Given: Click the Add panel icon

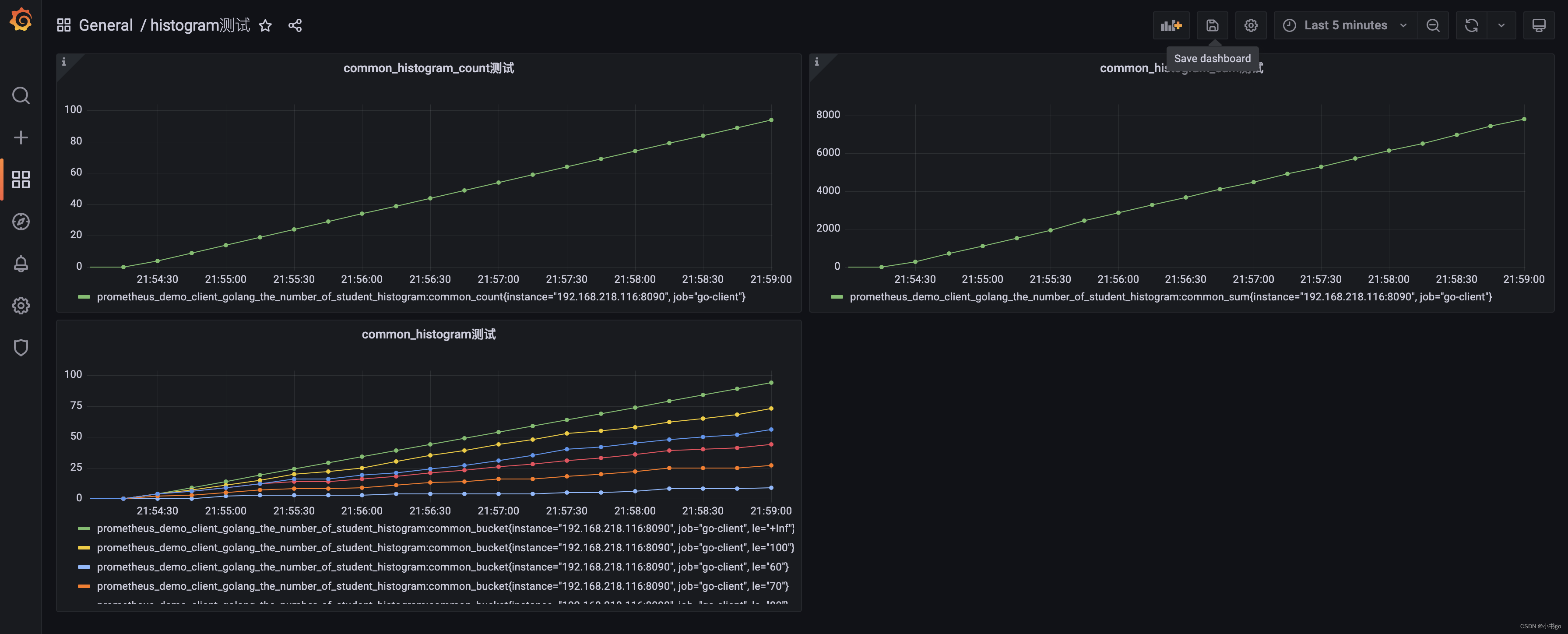Looking at the screenshot, I should [x=1171, y=25].
